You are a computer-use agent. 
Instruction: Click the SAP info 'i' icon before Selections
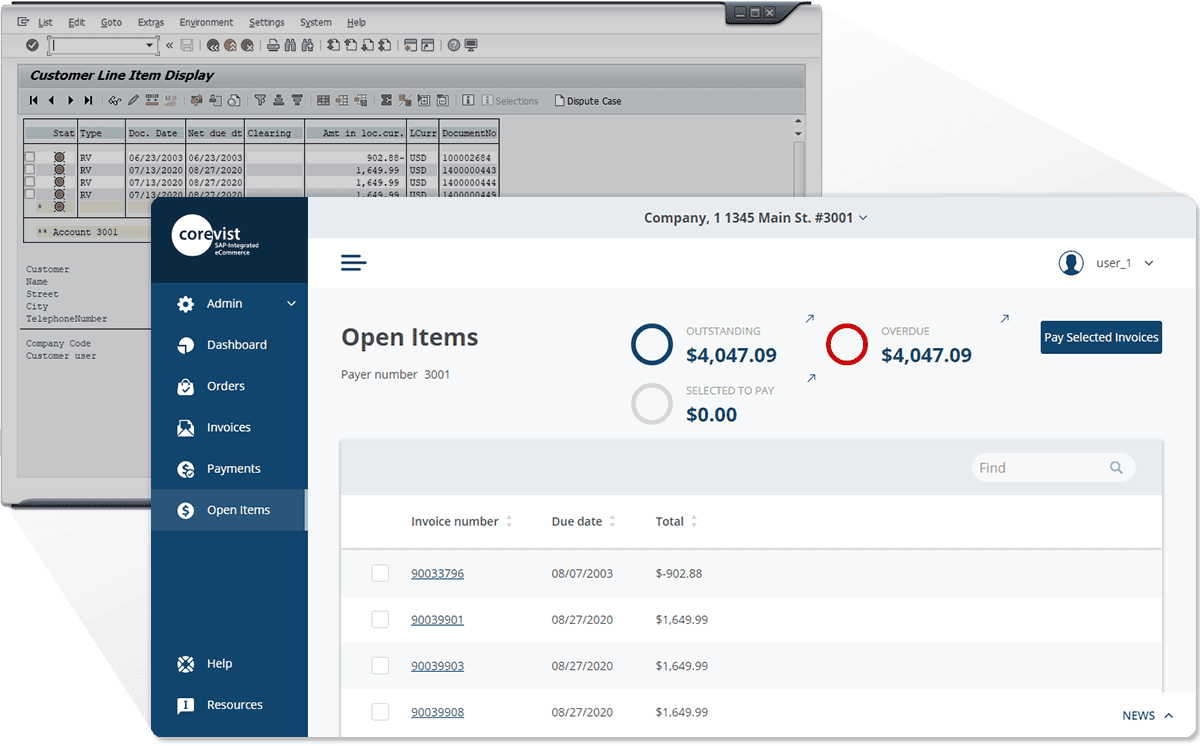pos(467,100)
